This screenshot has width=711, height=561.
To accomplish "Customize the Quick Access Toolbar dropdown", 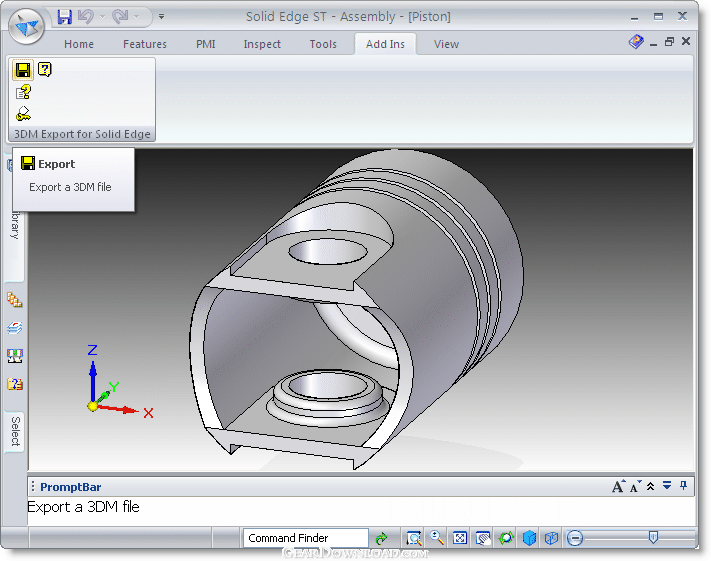I will point(161,17).
